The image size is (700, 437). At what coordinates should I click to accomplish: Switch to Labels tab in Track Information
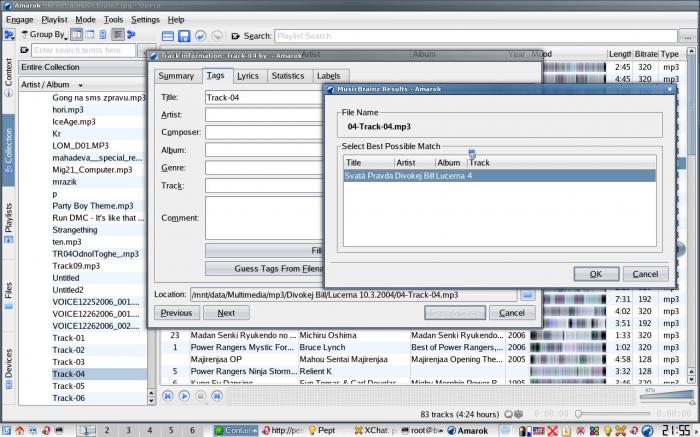tap(329, 76)
